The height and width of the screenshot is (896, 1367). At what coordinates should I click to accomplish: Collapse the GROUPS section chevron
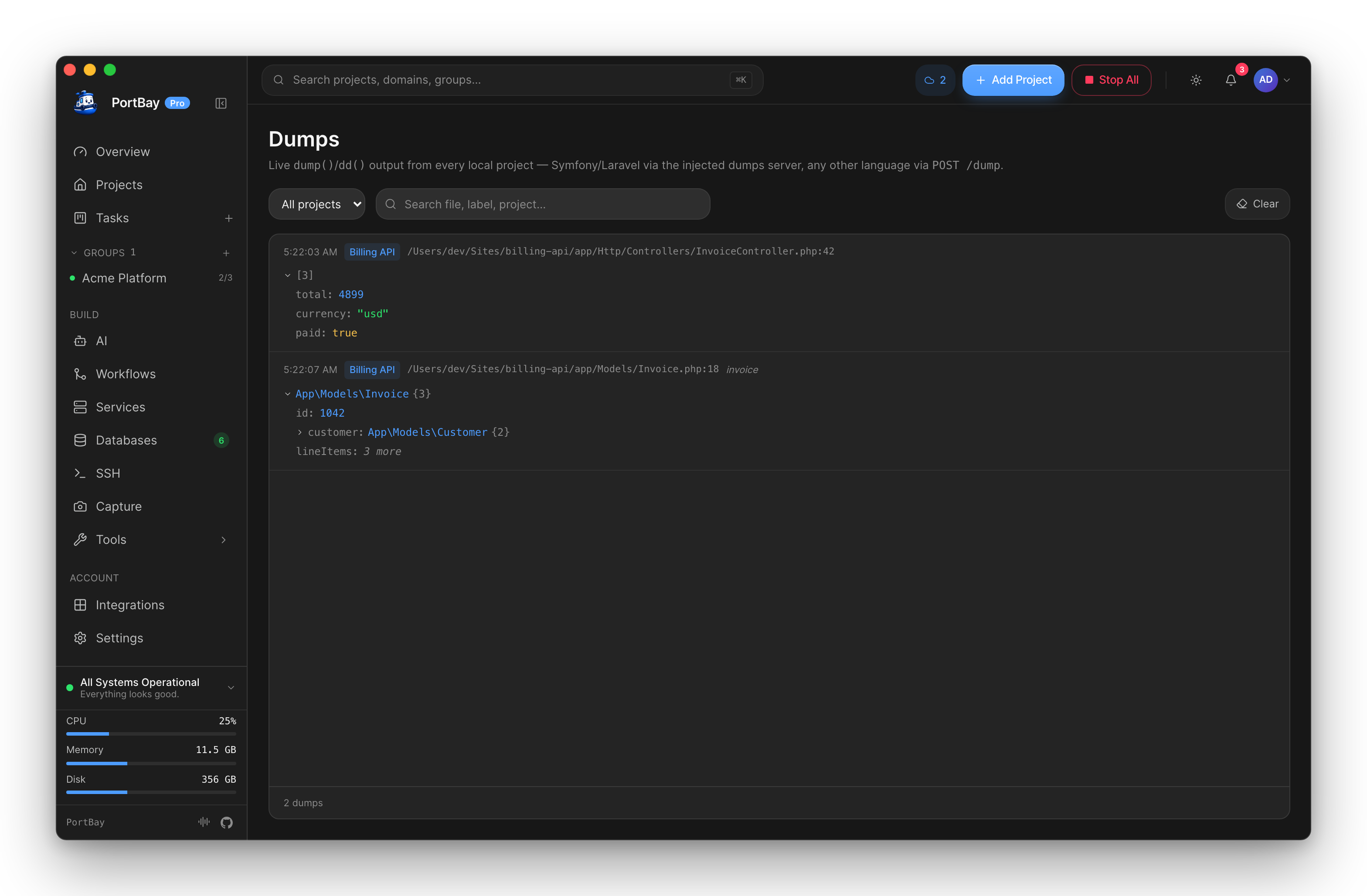point(74,253)
